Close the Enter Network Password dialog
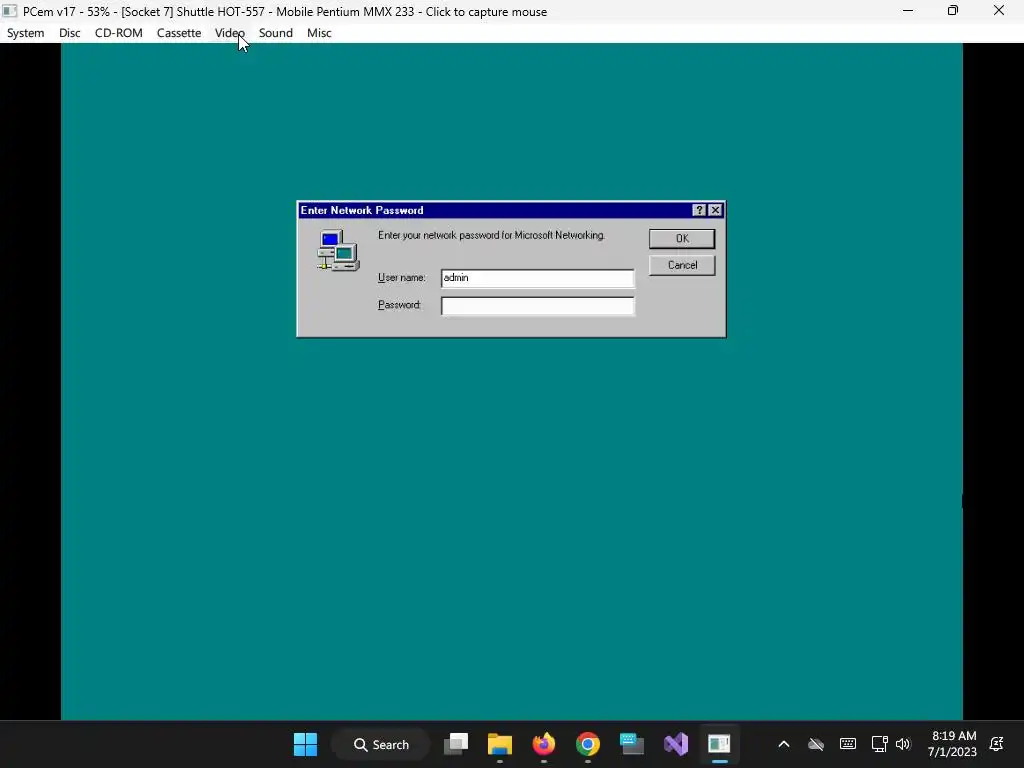1024x768 pixels. (x=715, y=210)
